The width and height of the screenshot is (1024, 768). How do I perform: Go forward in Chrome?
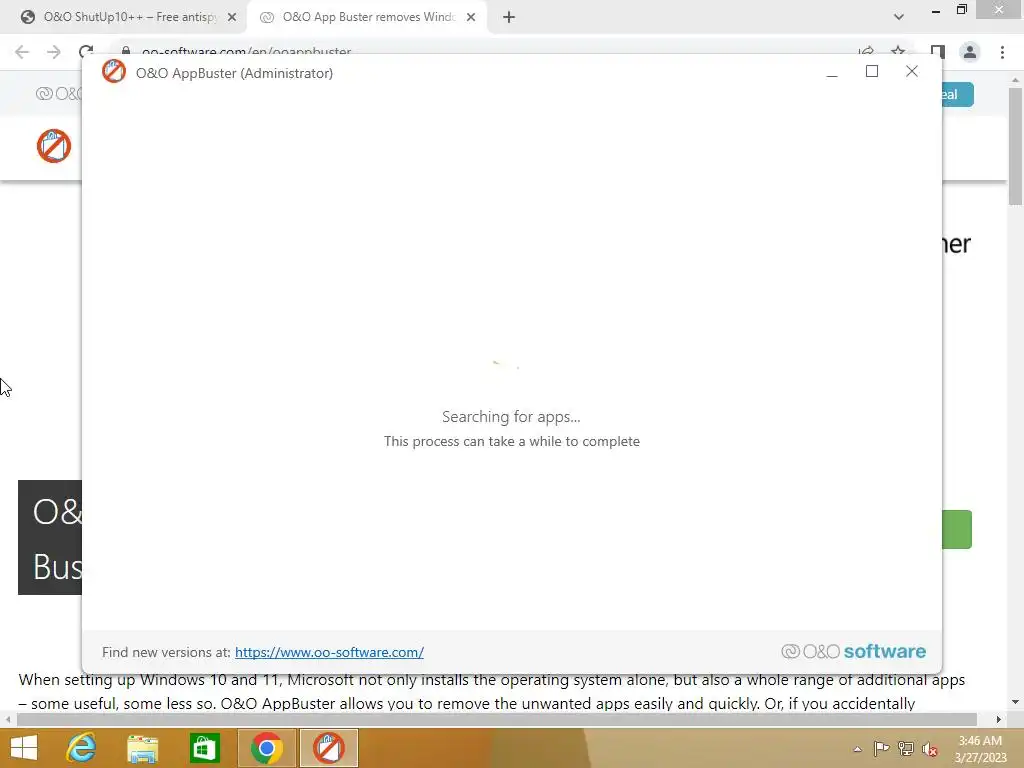[54, 52]
